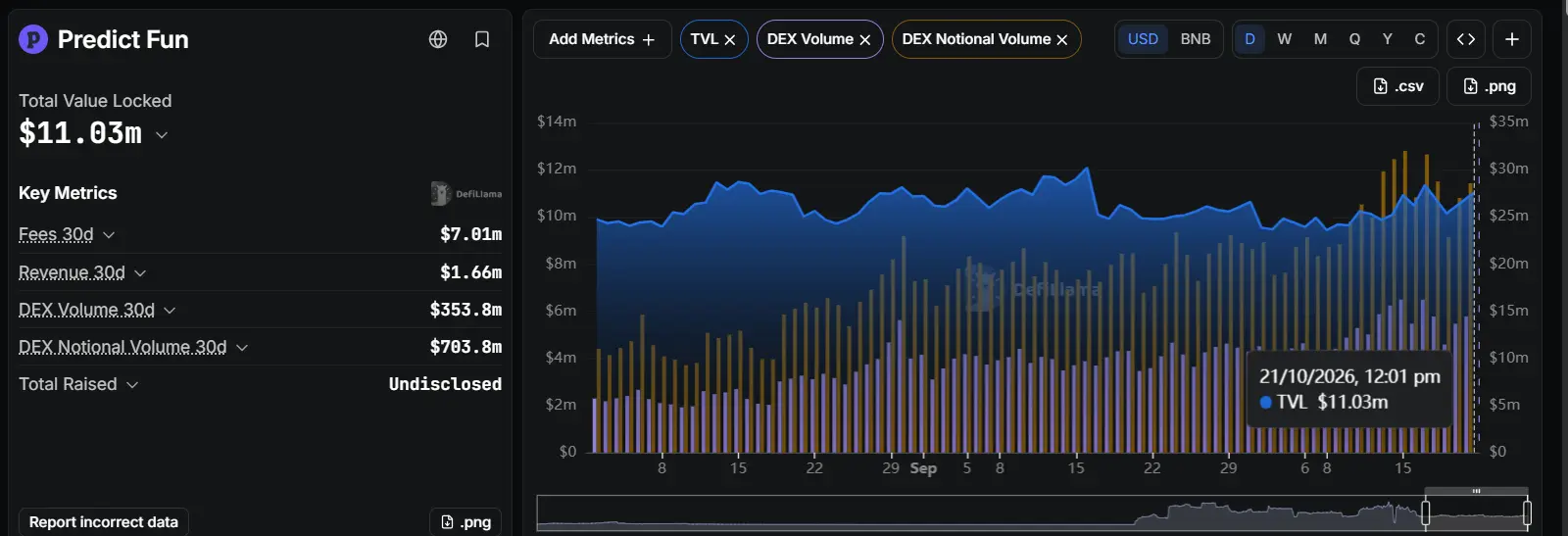This screenshot has height=536, width=1568.
Task: Expand Revenue 30d details
Action: coord(140,273)
